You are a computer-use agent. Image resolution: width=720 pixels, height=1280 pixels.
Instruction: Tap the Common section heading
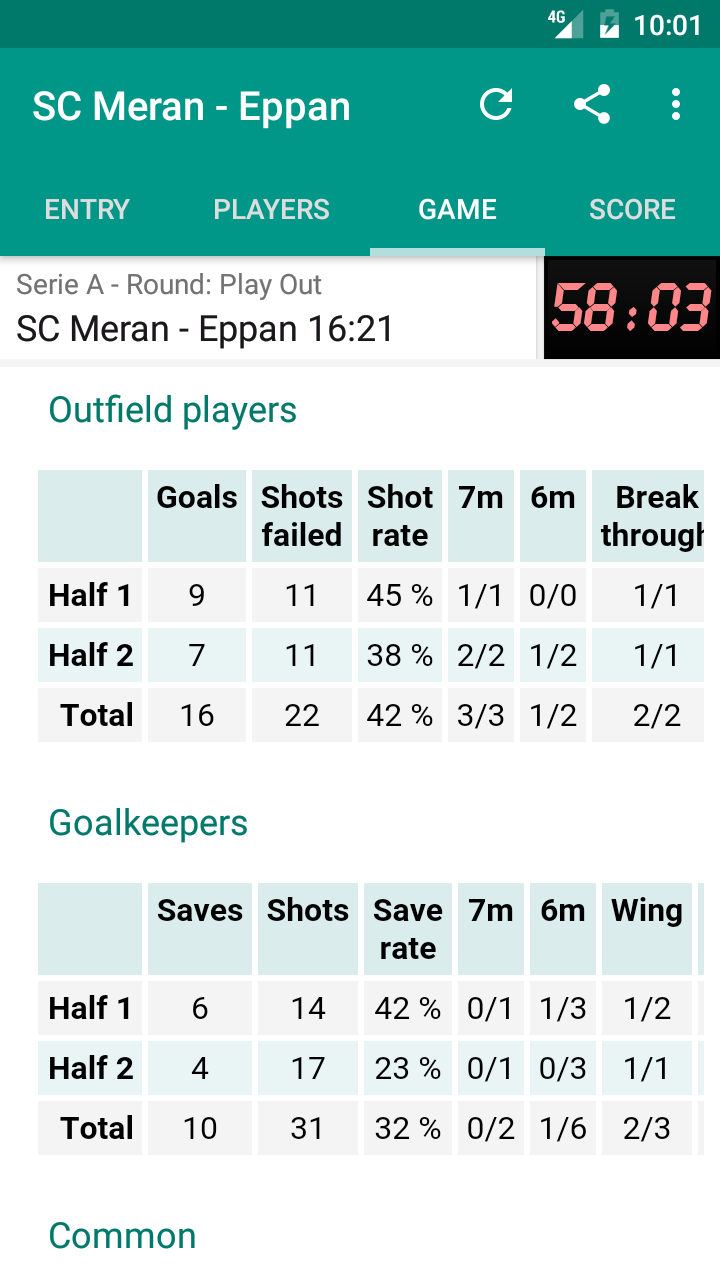pos(122,1236)
